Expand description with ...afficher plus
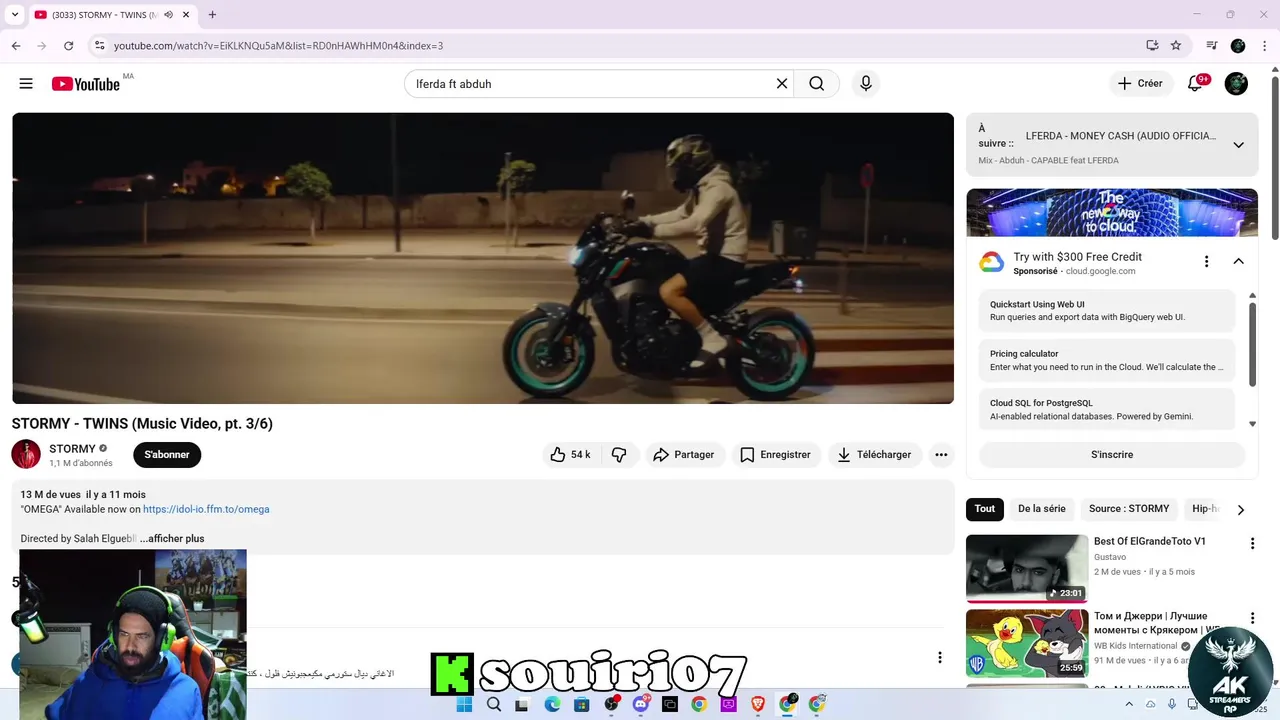1280x720 pixels. (x=172, y=539)
